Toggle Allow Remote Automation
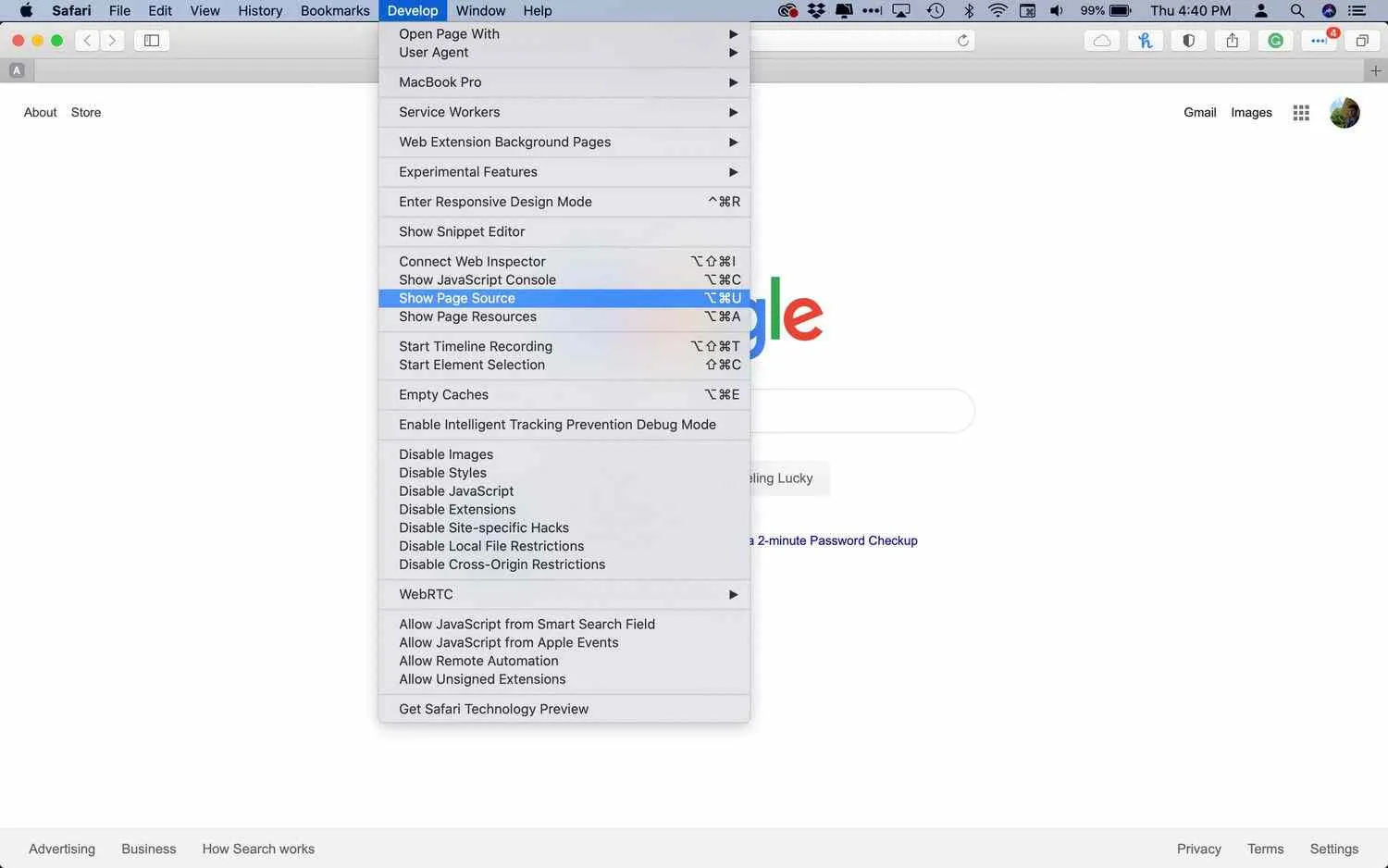Image resolution: width=1388 pixels, height=868 pixels. pos(564,661)
